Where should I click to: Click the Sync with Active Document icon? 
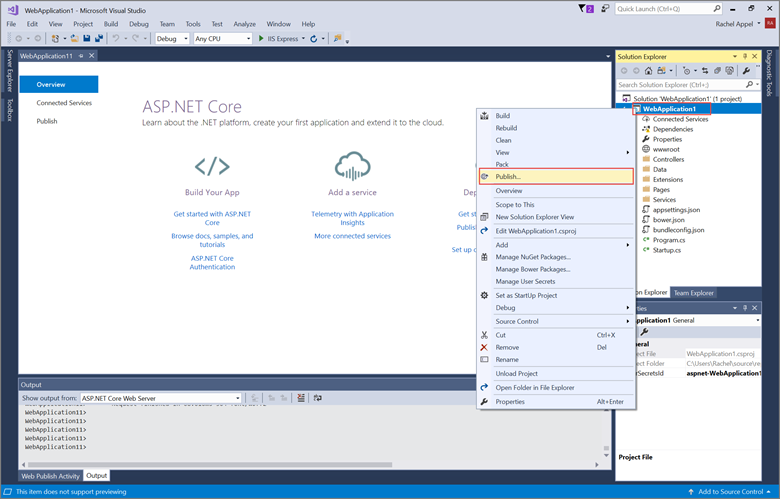click(x=705, y=71)
